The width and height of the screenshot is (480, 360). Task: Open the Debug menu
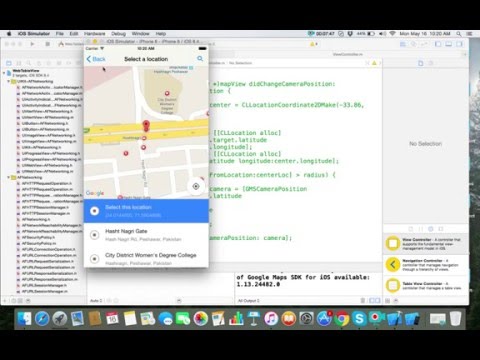tap(118, 34)
